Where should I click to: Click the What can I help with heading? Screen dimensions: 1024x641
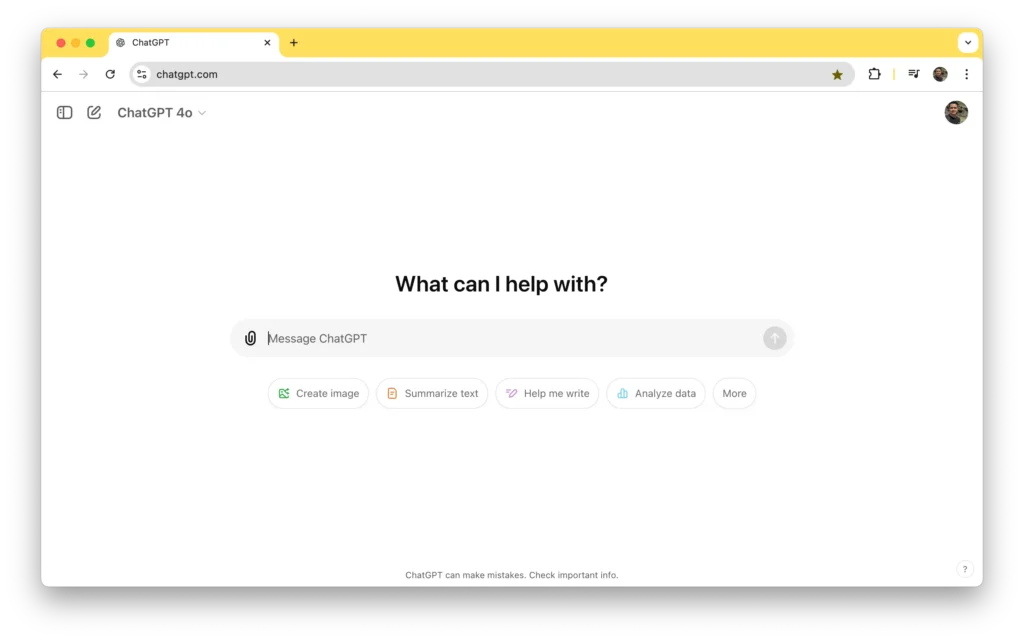501,284
